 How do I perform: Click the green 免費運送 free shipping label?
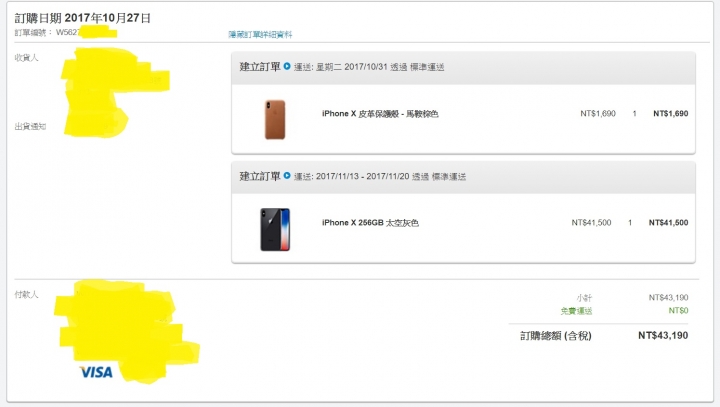click(x=576, y=311)
